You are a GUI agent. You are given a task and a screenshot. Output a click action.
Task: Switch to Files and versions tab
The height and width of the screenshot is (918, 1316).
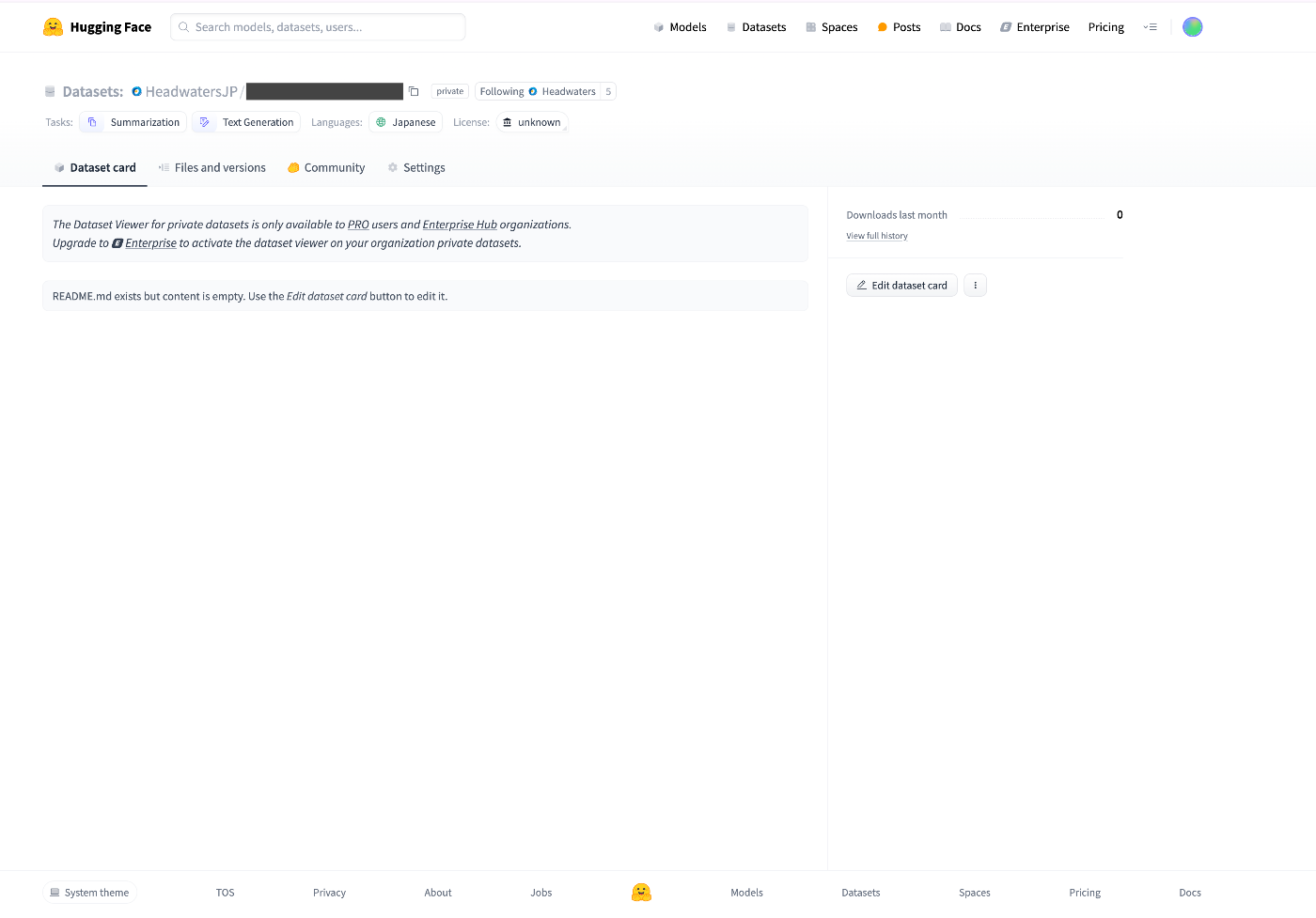212,167
